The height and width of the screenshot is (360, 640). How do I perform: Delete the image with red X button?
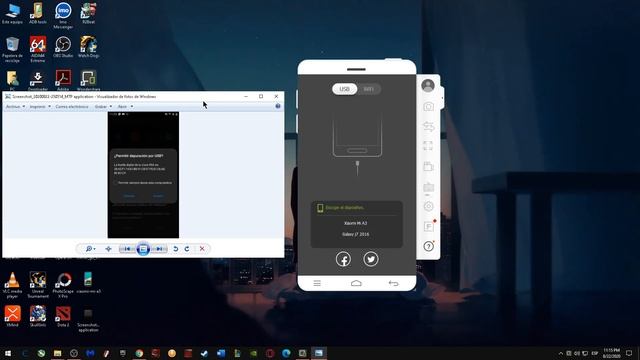tap(202, 249)
